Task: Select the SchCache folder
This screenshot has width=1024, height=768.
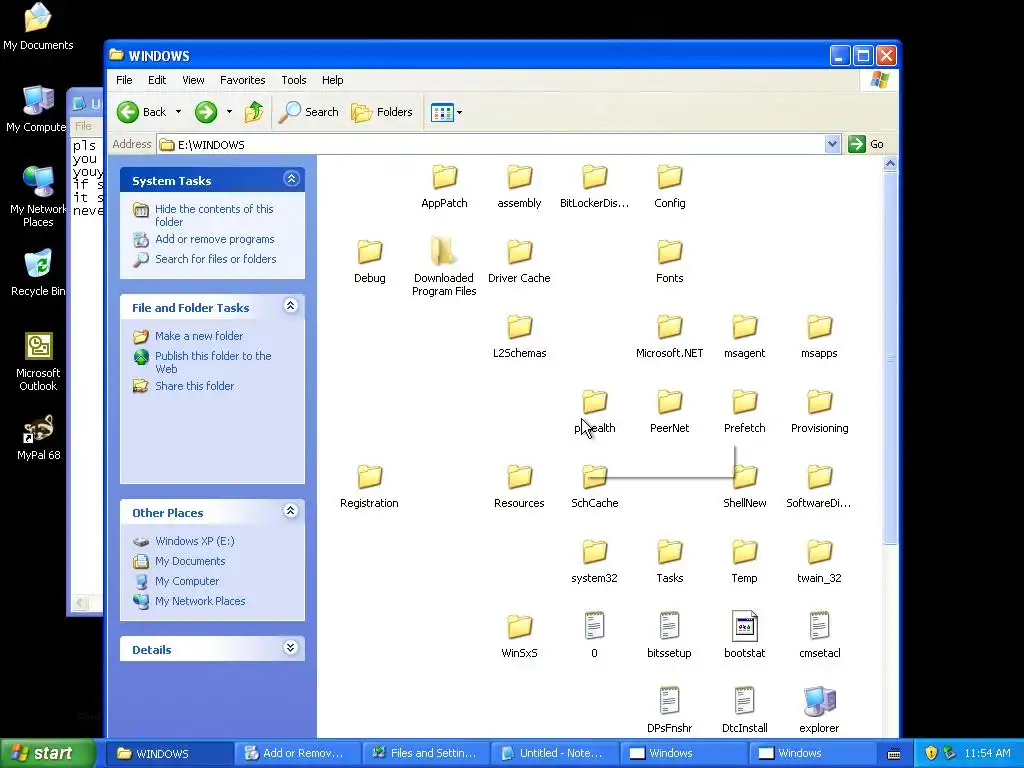Action: [x=594, y=487]
